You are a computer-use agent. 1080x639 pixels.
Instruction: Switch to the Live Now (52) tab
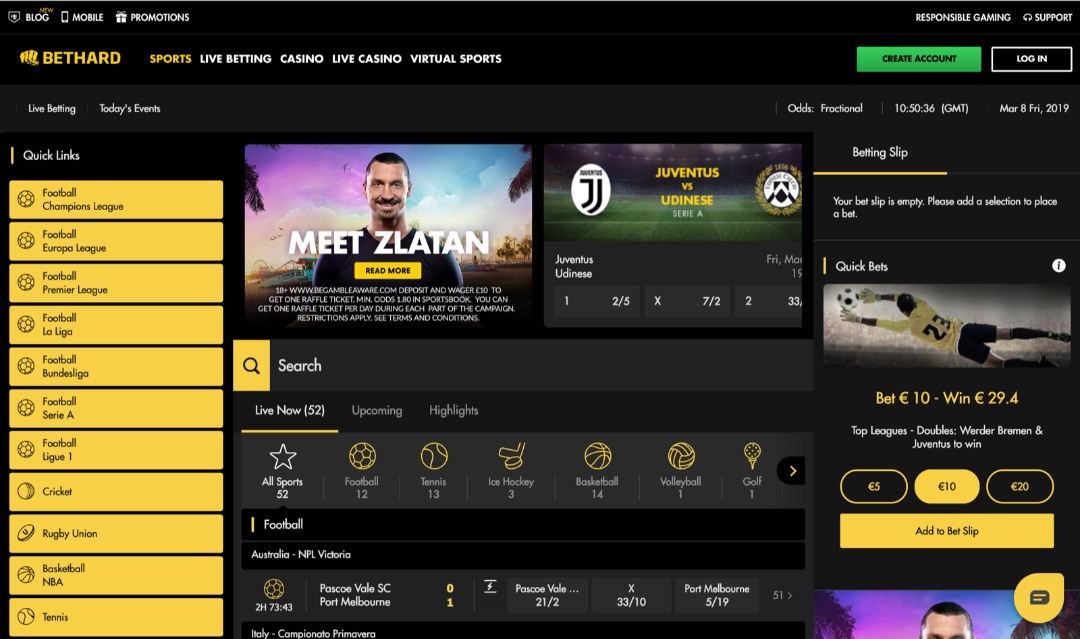point(289,410)
